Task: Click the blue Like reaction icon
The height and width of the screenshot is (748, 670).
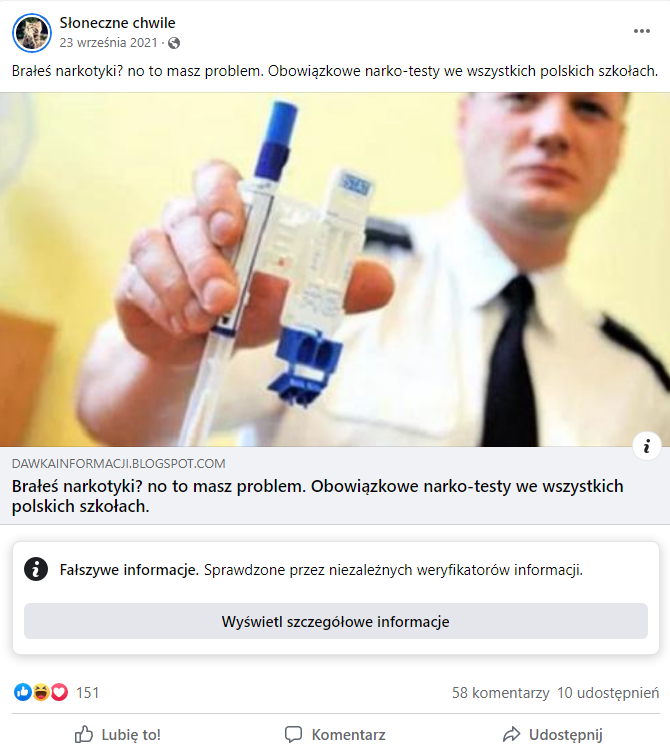Action: click(x=22, y=692)
